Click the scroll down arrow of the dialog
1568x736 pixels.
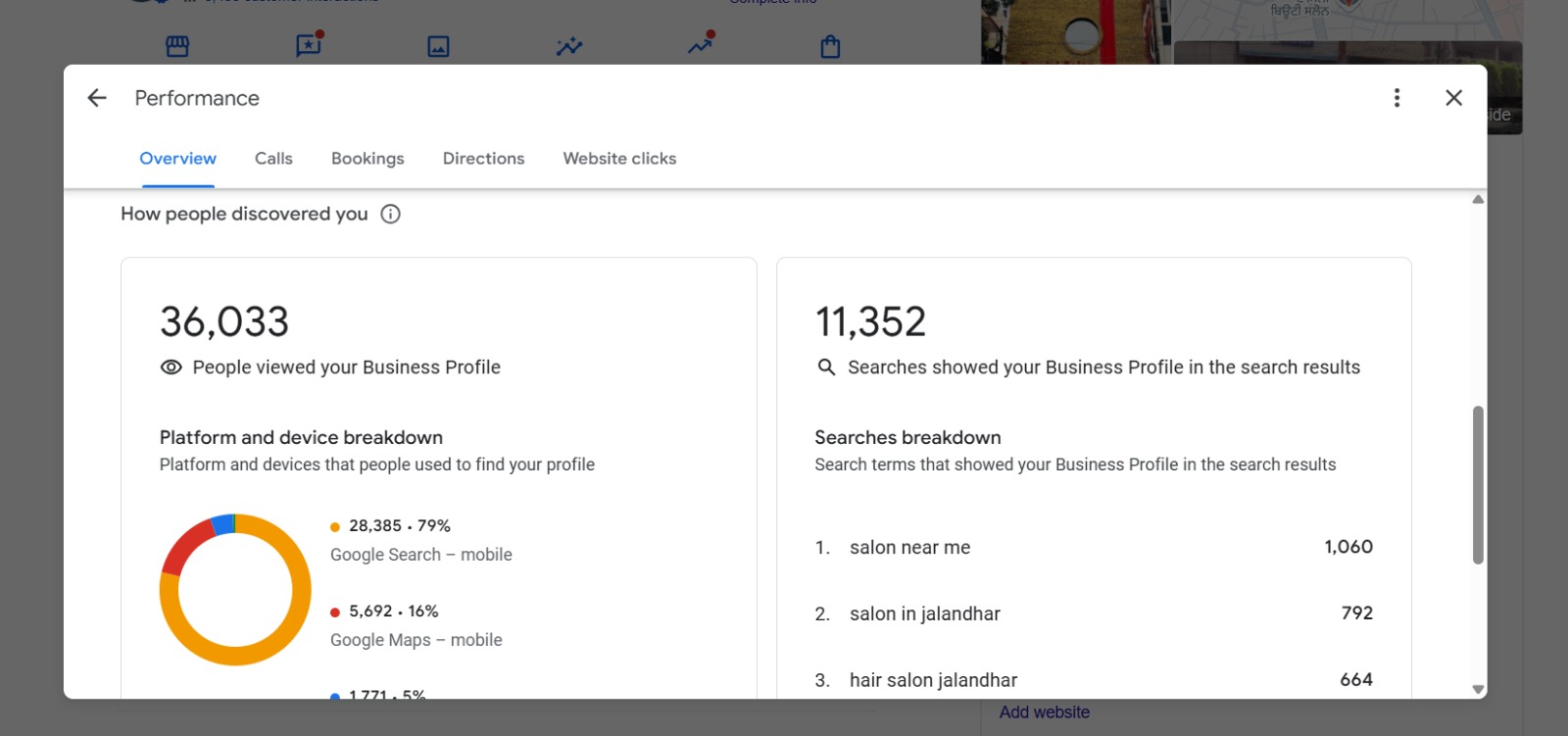pyautogui.click(x=1478, y=689)
